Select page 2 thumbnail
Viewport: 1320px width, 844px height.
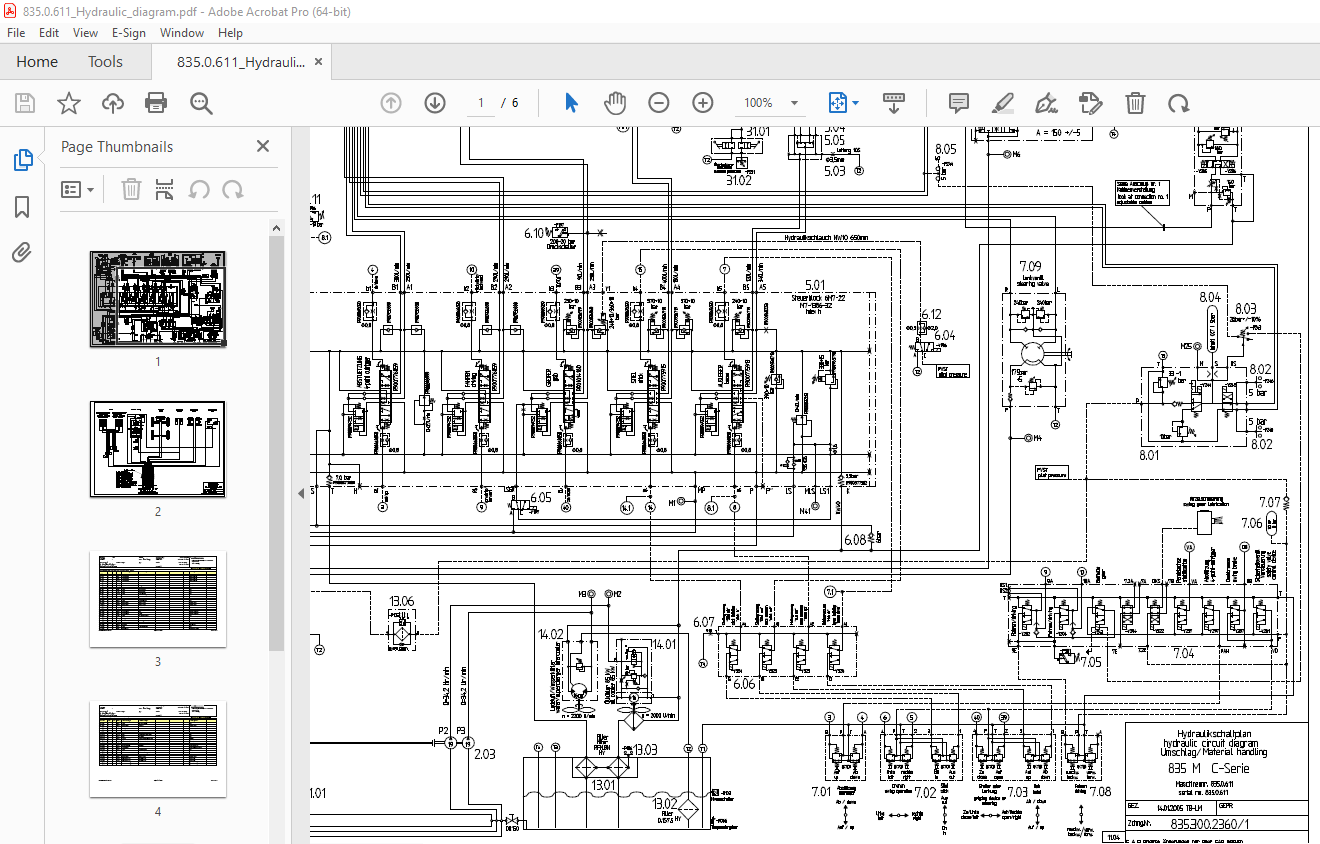coord(158,449)
